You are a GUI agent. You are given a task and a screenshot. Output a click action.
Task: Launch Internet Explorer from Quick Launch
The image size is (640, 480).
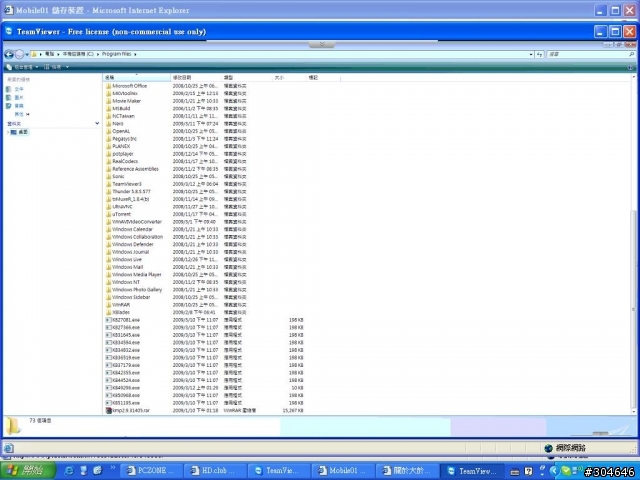(x=70, y=471)
